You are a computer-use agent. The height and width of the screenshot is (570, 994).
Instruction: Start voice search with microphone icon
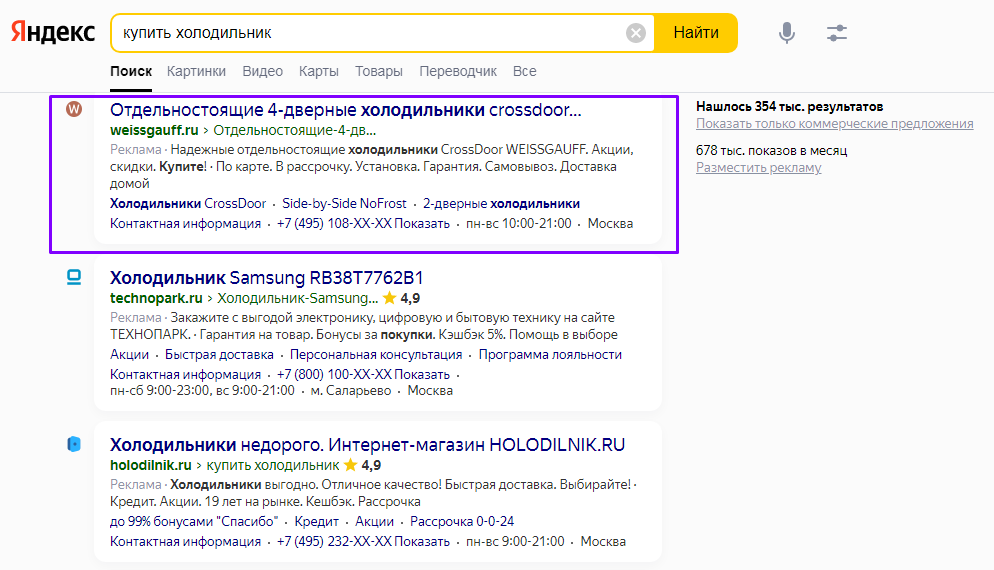[787, 33]
